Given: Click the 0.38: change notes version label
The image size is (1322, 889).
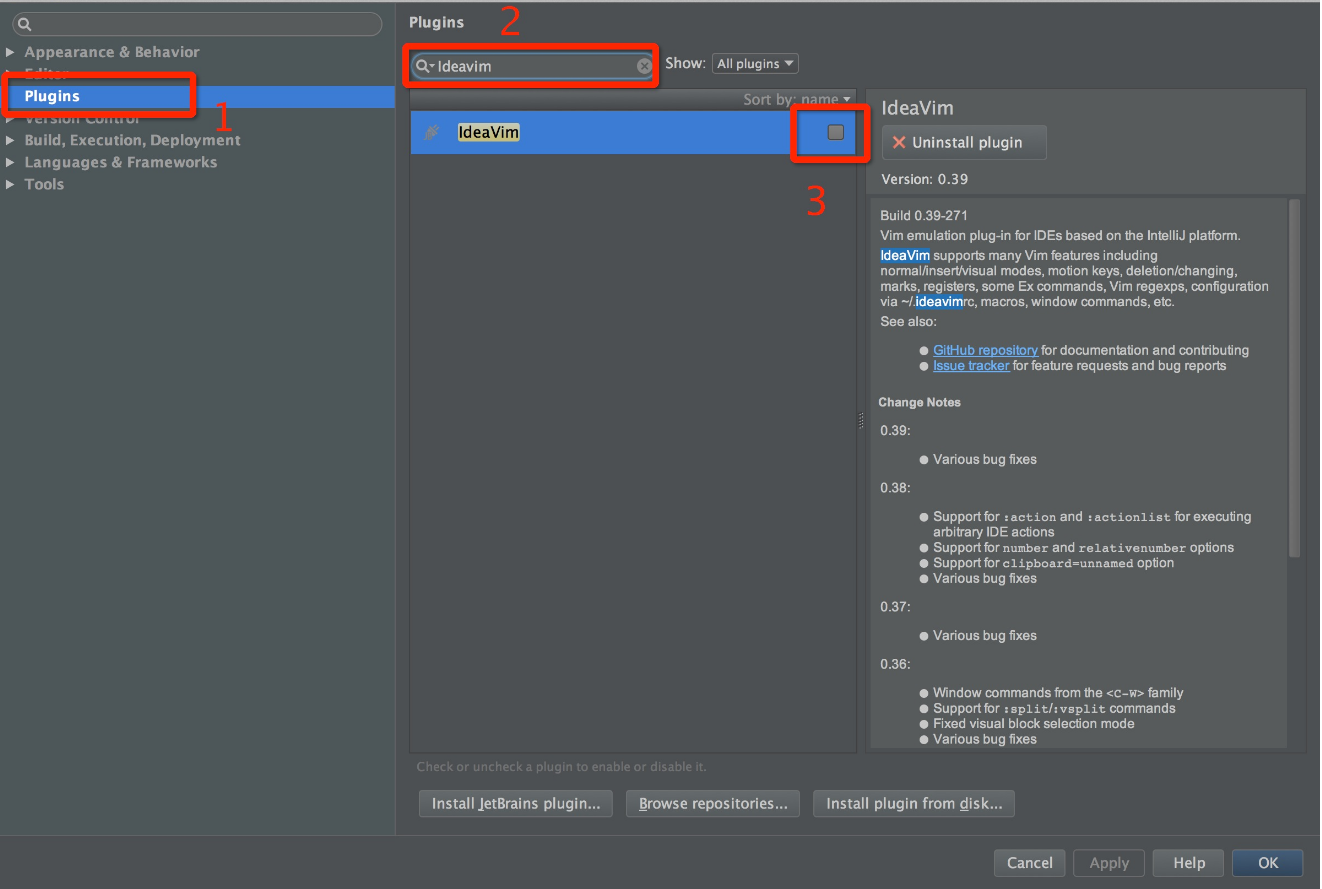Looking at the screenshot, I should [895, 488].
